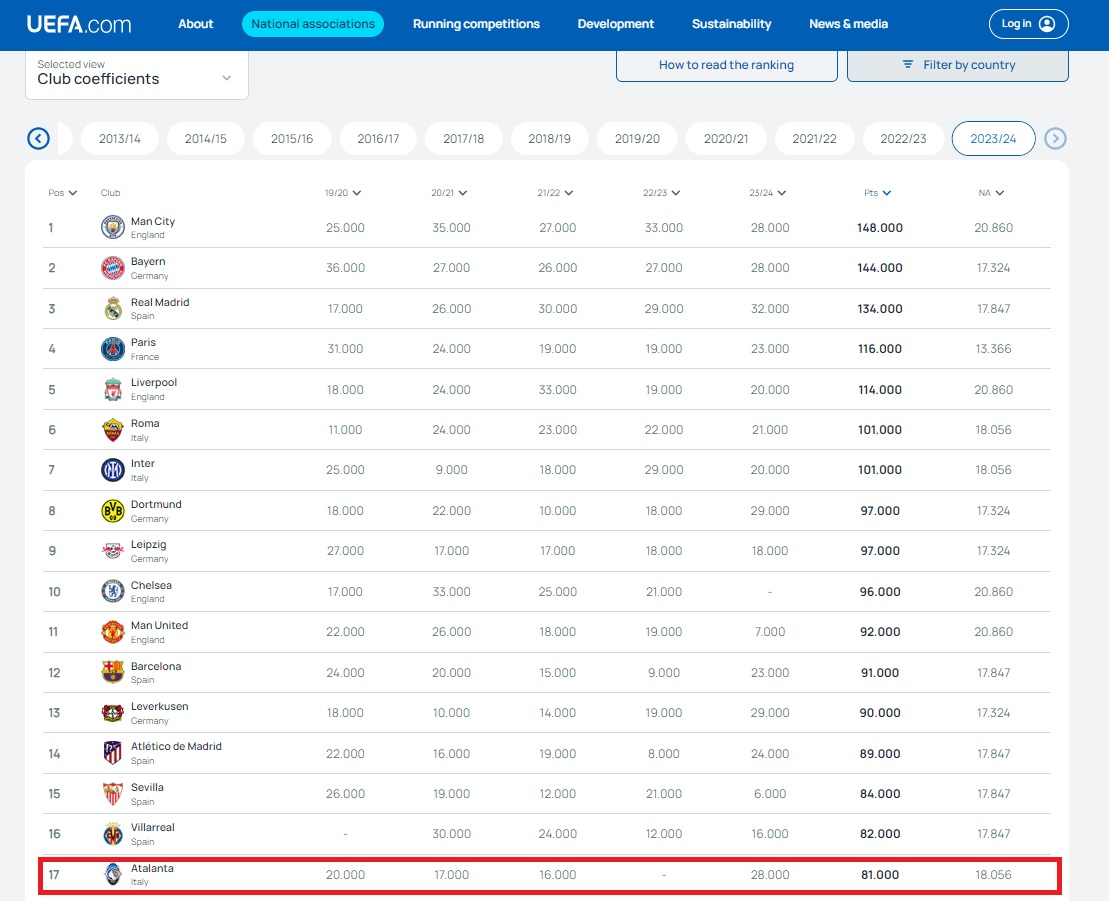Select the 2019/20 season tab
1109x901 pixels.
[x=636, y=139]
